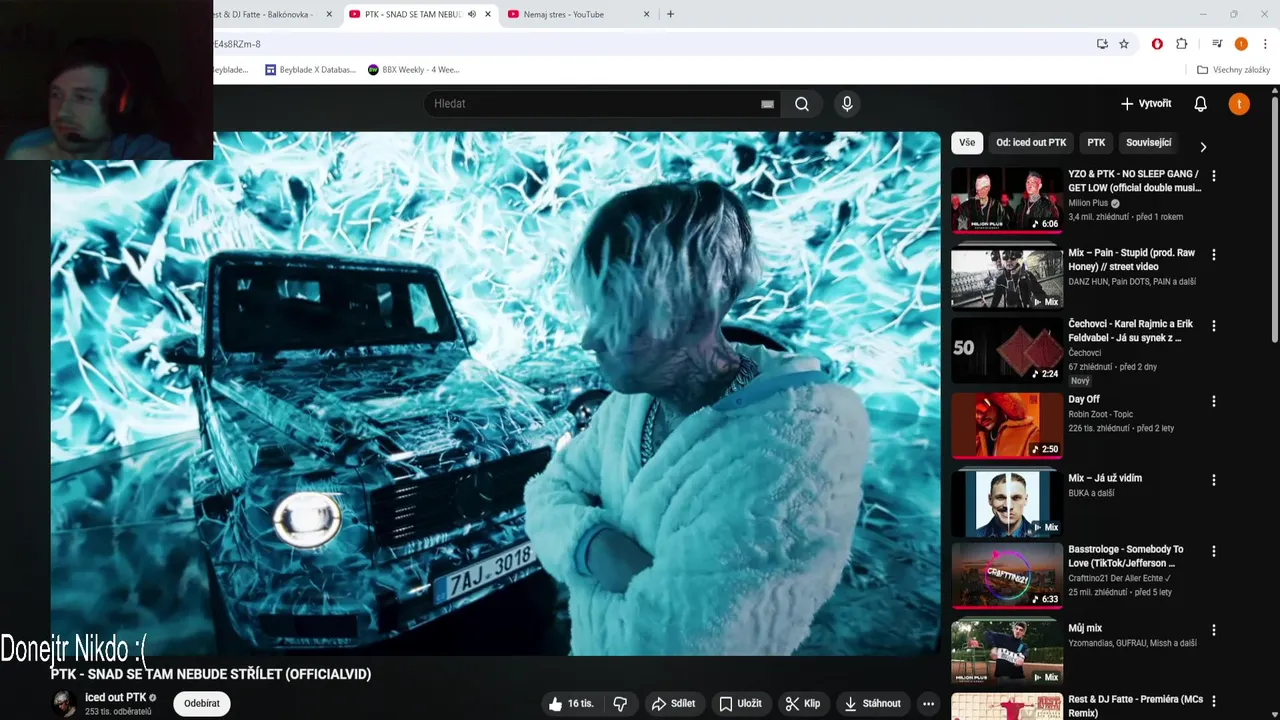Open Chrome three-dot menu
Image resolution: width=1280 pixels, height=720 pixels.
pos(1265,44)
